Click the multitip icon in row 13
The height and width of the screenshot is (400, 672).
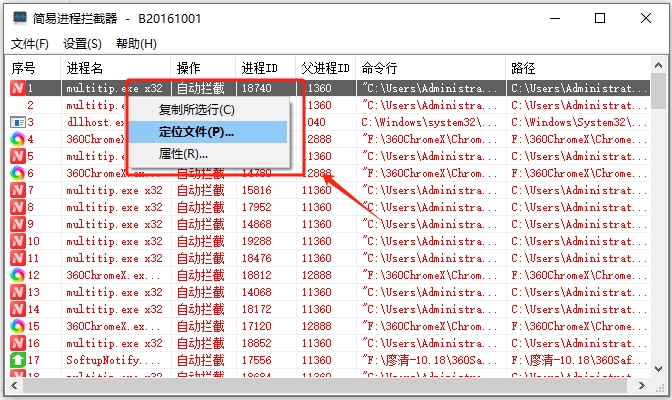click(x=18, y=292)
